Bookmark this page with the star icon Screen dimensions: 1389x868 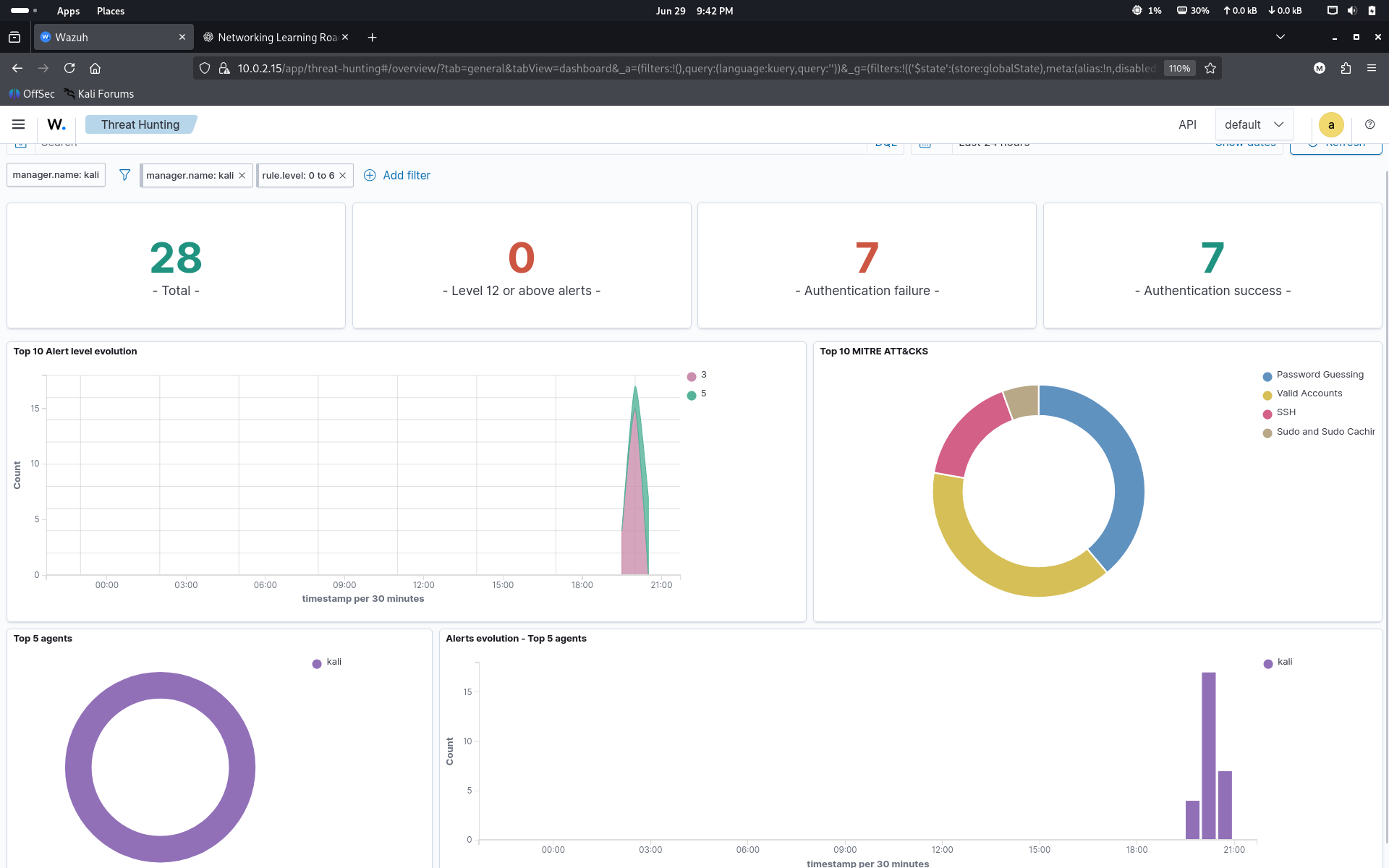click(x=1210, y=68)
